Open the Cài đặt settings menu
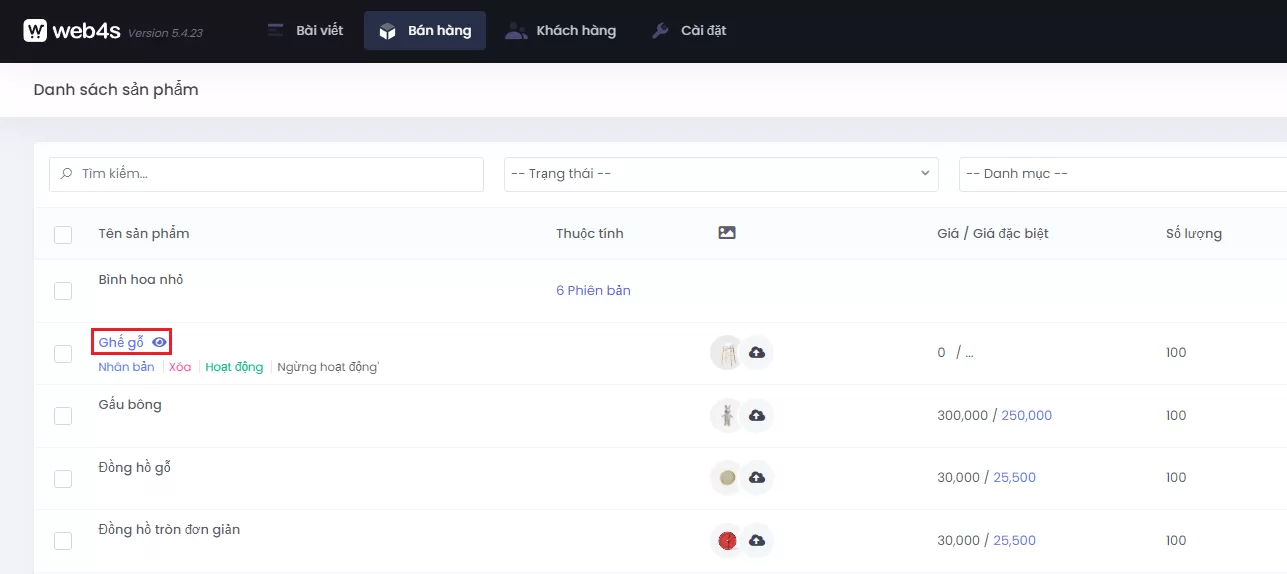This screenshot has width=1287, height=574. (x=689, y=31)
